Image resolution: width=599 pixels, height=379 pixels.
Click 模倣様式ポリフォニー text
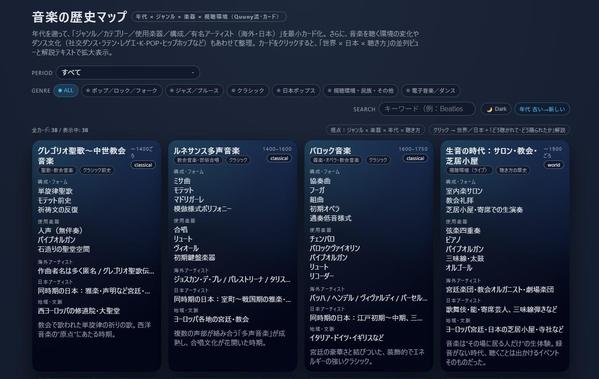tap(202, 209)
